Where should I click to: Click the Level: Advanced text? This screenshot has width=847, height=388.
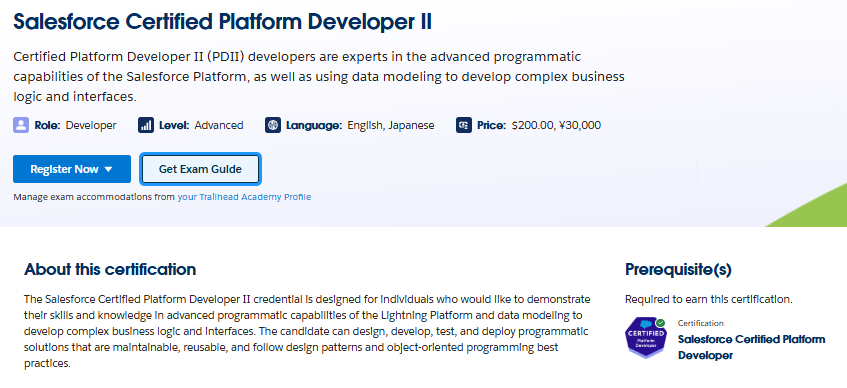pyautogui.click(x=201, y=125)
